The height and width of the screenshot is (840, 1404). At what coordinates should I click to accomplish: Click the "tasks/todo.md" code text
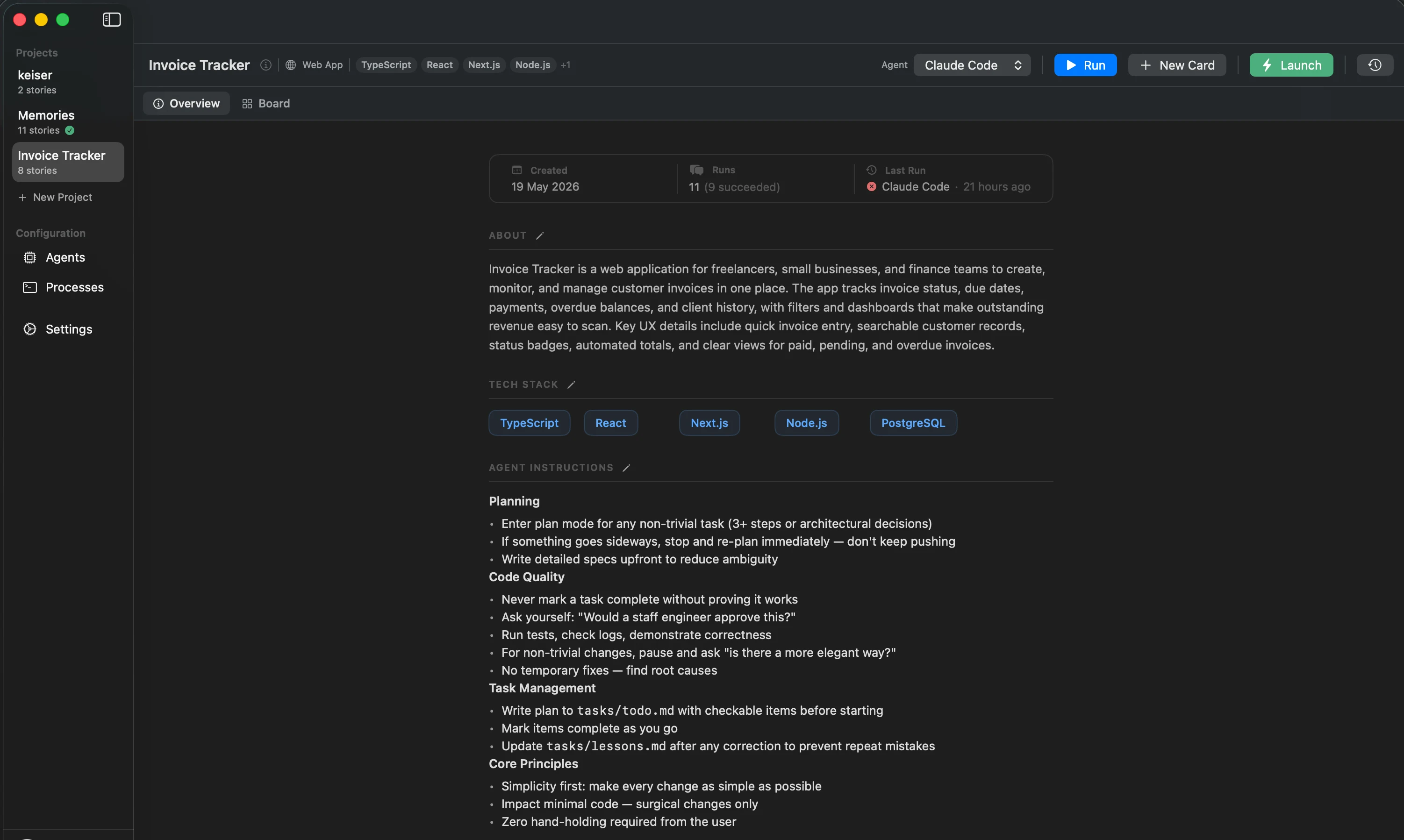pos(625,711)
